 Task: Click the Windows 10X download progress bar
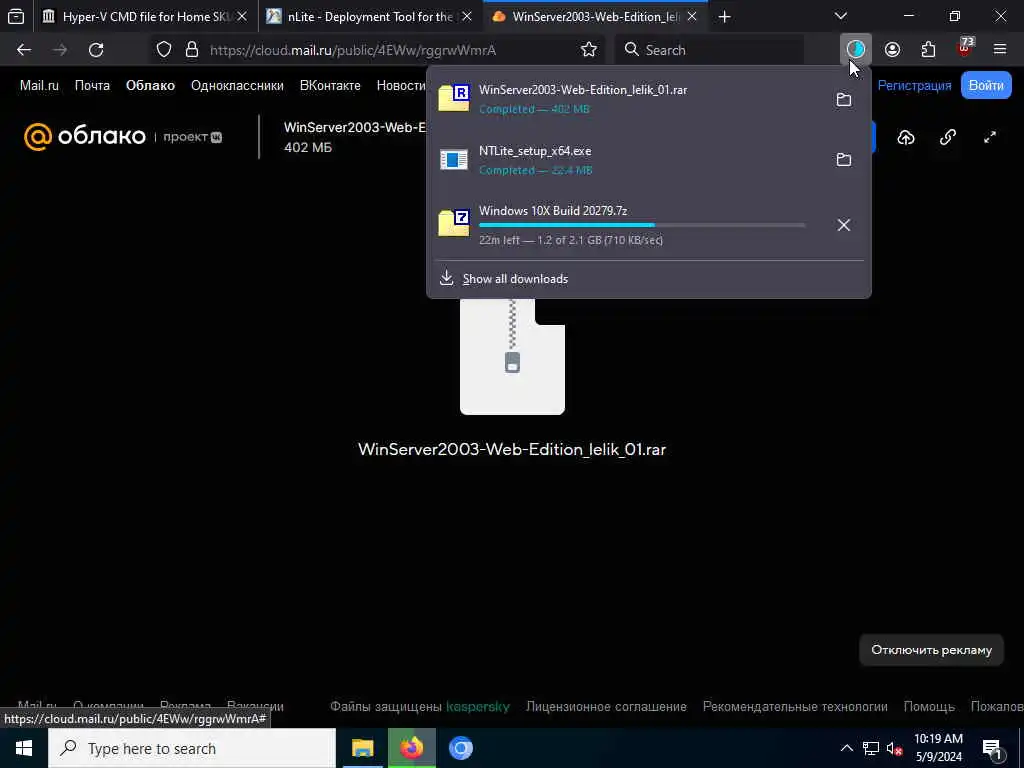(642, 225)
